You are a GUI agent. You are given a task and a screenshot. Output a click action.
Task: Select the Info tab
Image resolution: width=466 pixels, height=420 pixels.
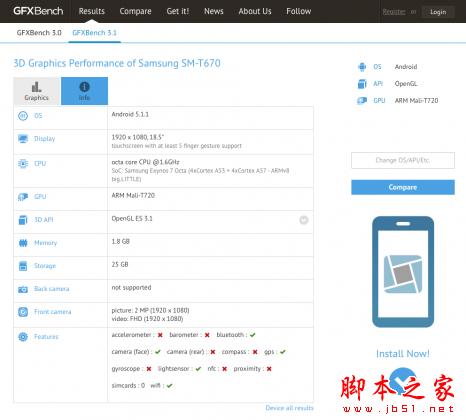tap(84, 91)
